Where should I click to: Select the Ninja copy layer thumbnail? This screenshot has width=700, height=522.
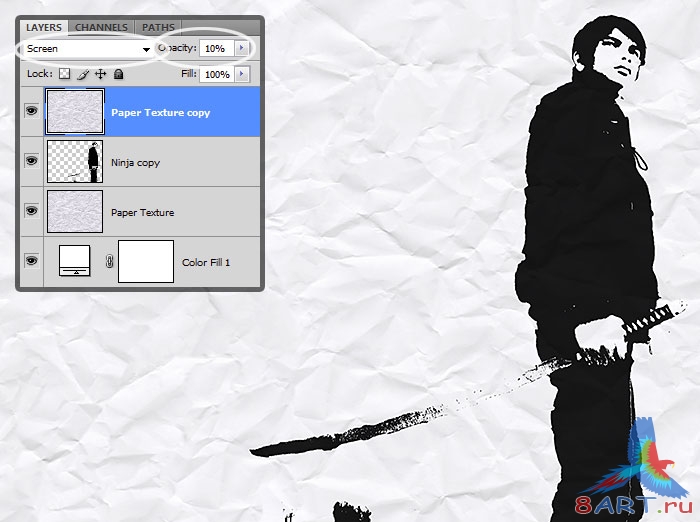tap(75, 161)
